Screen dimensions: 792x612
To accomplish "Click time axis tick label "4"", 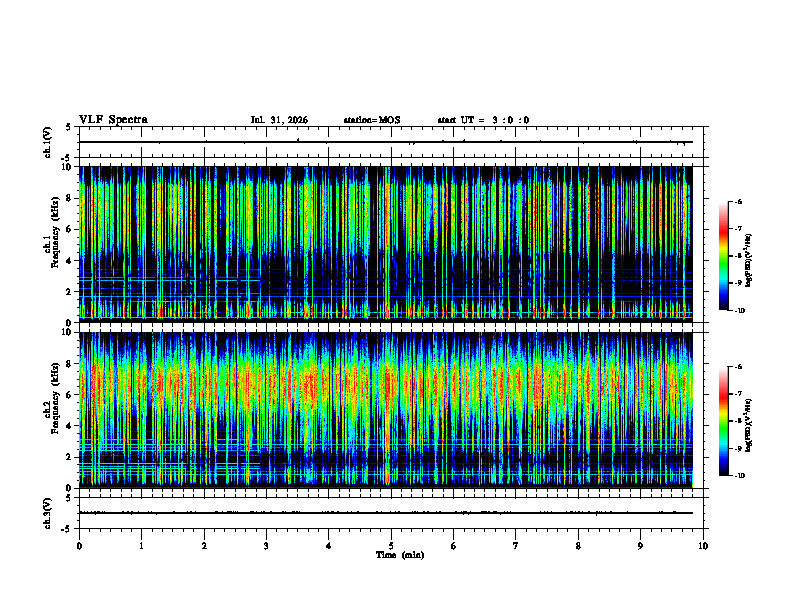I will 329,546.
